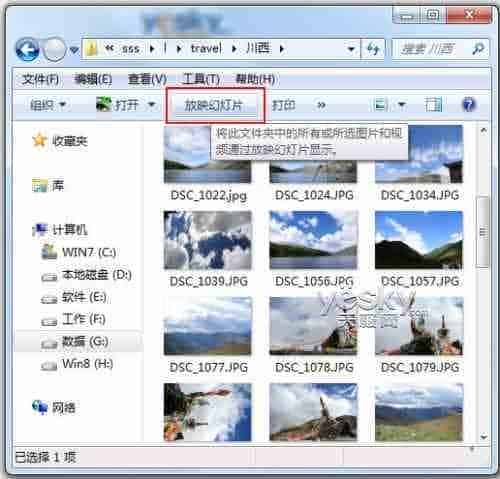The image size is (500, 479).
Task: Toggle the preview pane icon
Action: click(434, 105)
